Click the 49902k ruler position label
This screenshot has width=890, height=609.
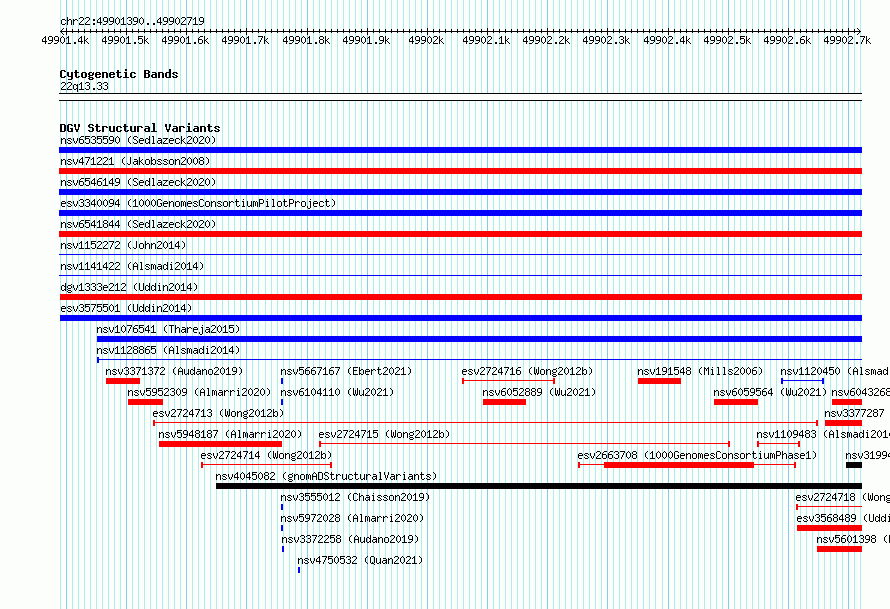point(426,40)
